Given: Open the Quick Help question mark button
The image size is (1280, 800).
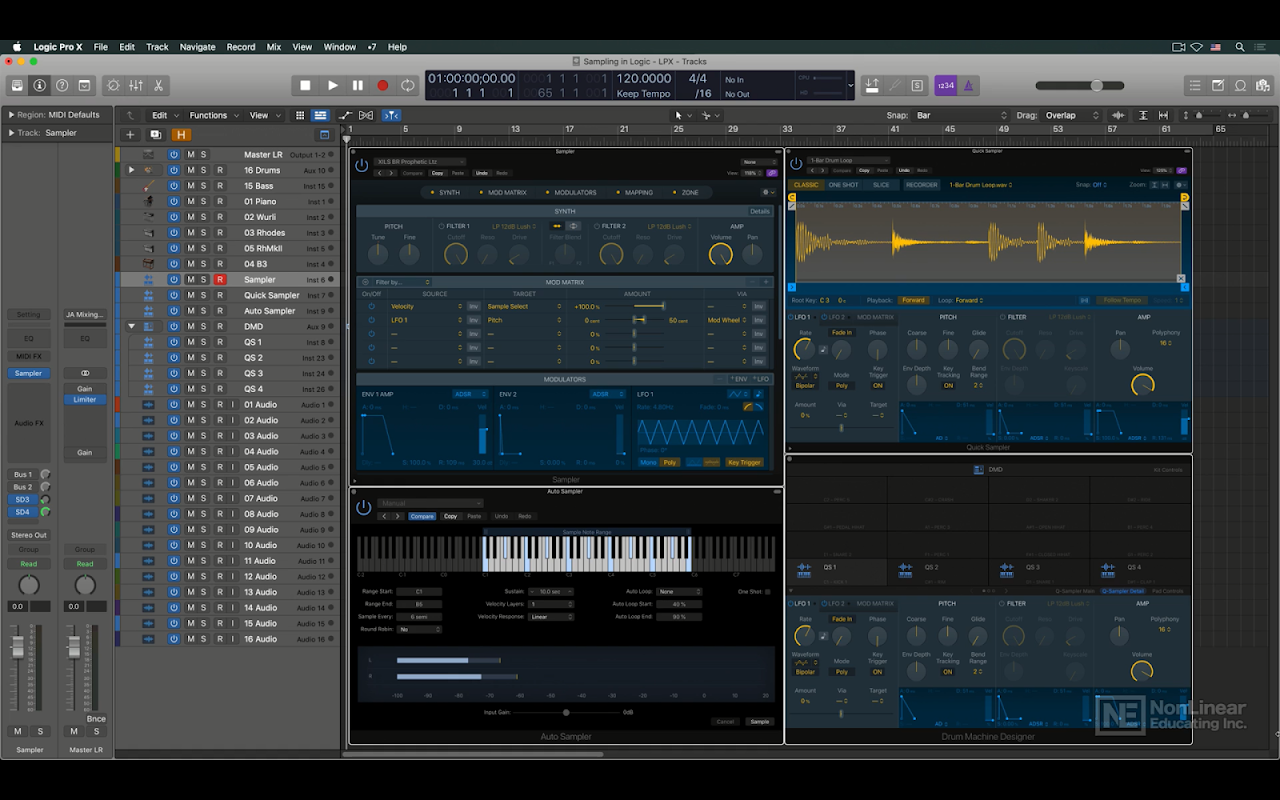Looking at the screenshot, I should click(x=62, y=86).
